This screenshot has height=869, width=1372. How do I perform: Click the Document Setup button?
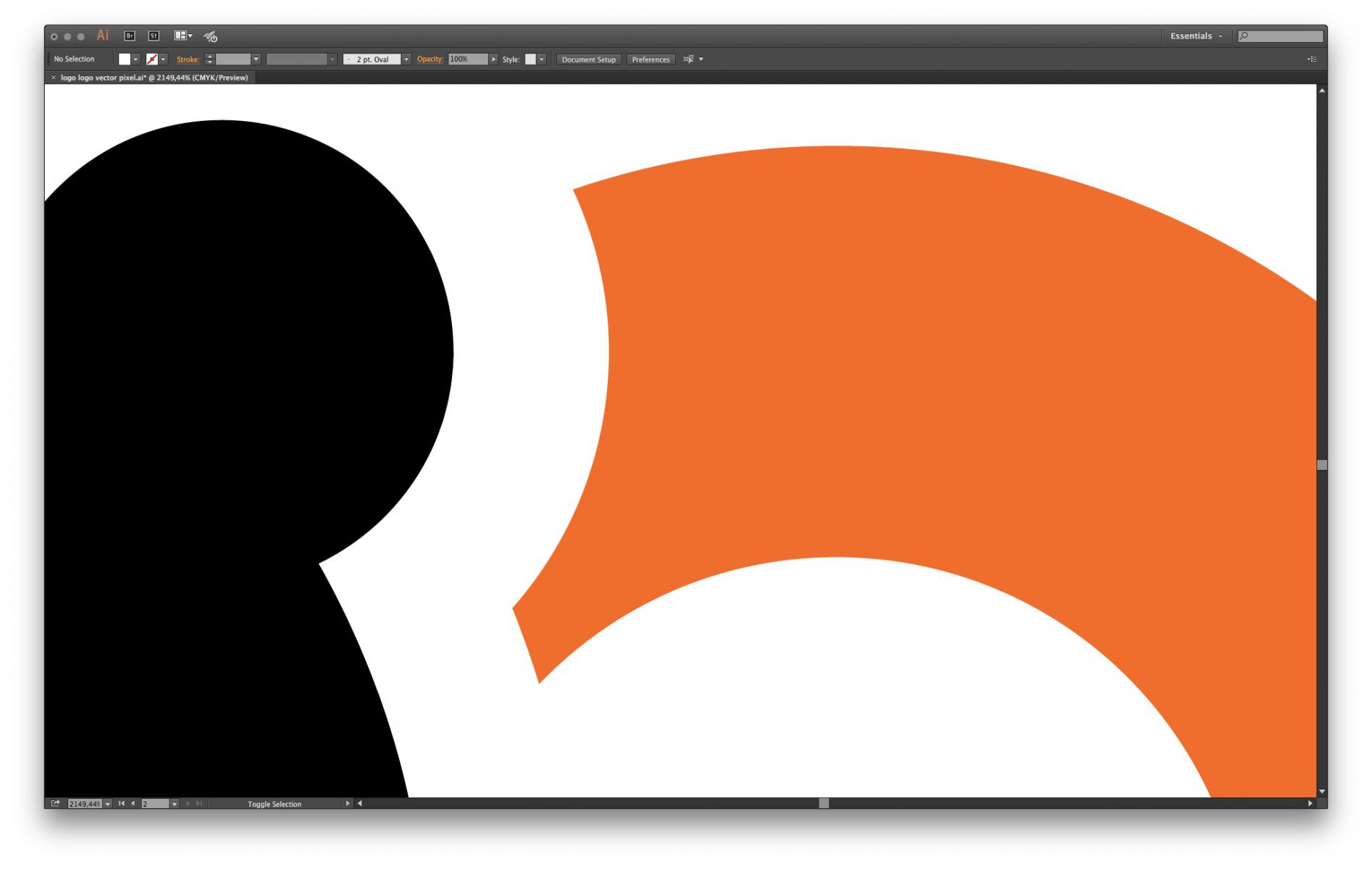588,59
